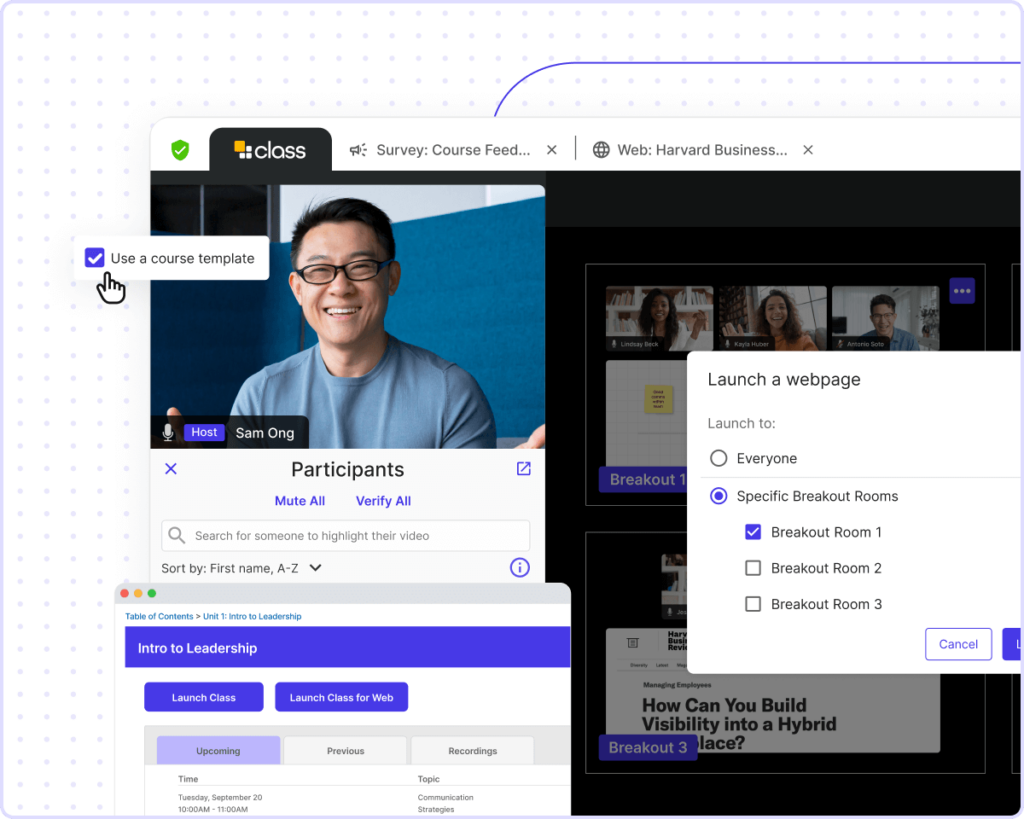Select the Everyone radio button
This screenshot has width=1024, height=819.
point(717,458)
